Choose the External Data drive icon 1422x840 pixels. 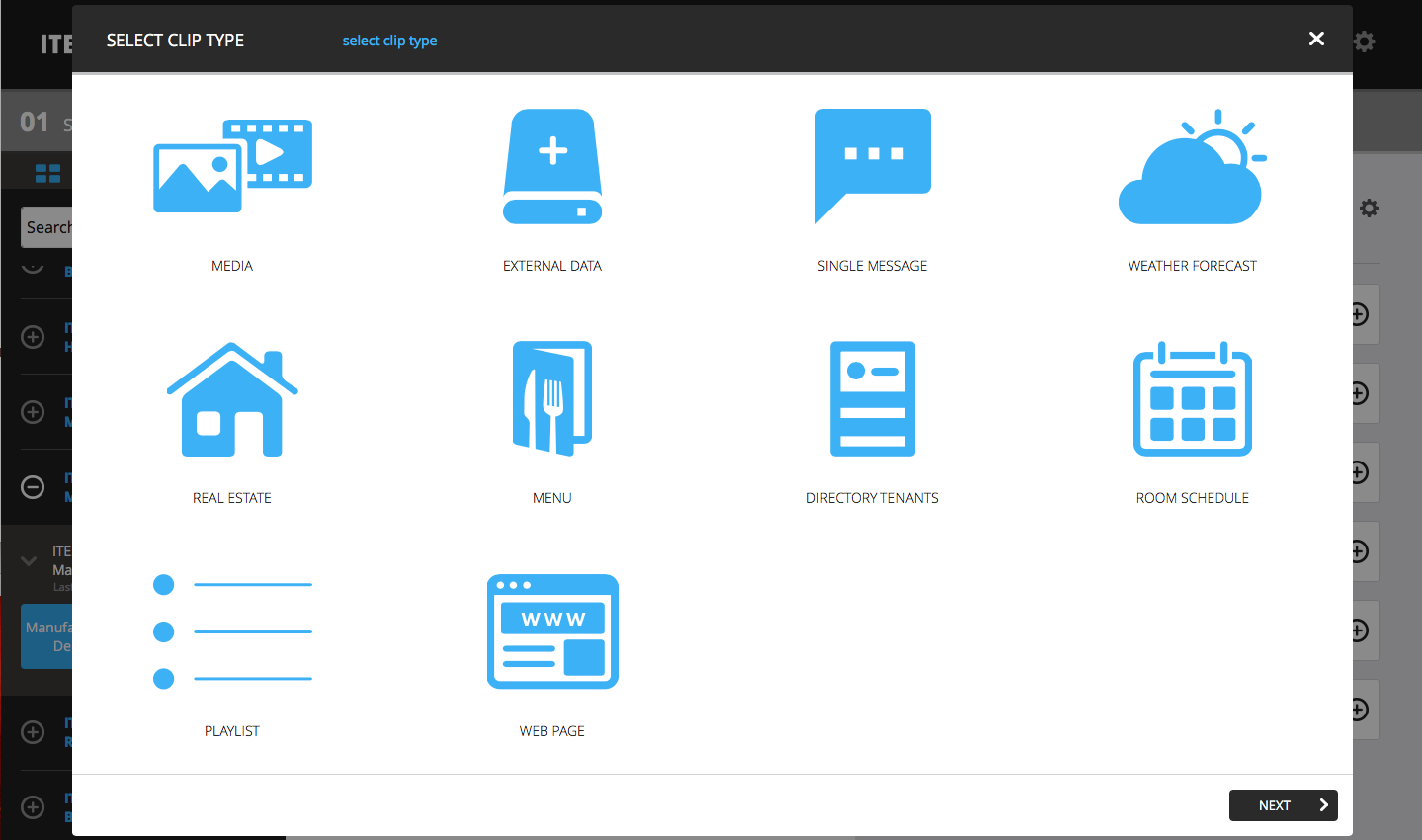pos(552,166)
